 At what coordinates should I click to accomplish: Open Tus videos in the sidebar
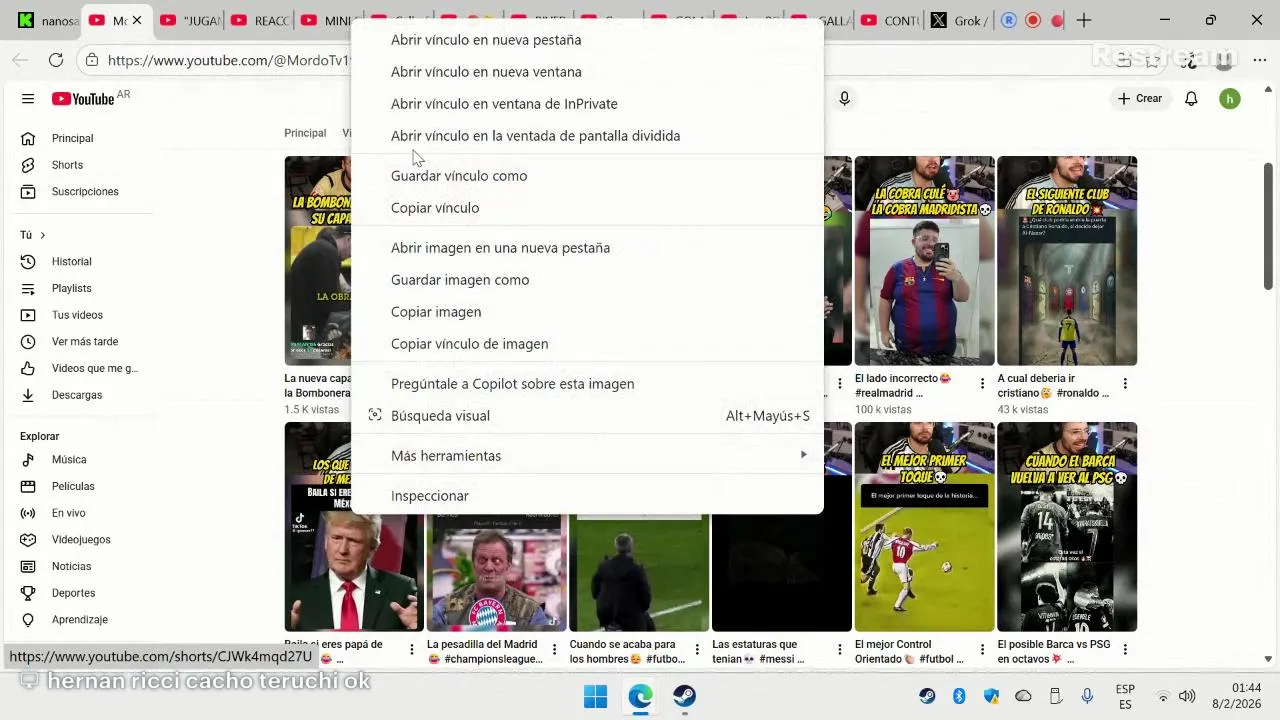78,315
